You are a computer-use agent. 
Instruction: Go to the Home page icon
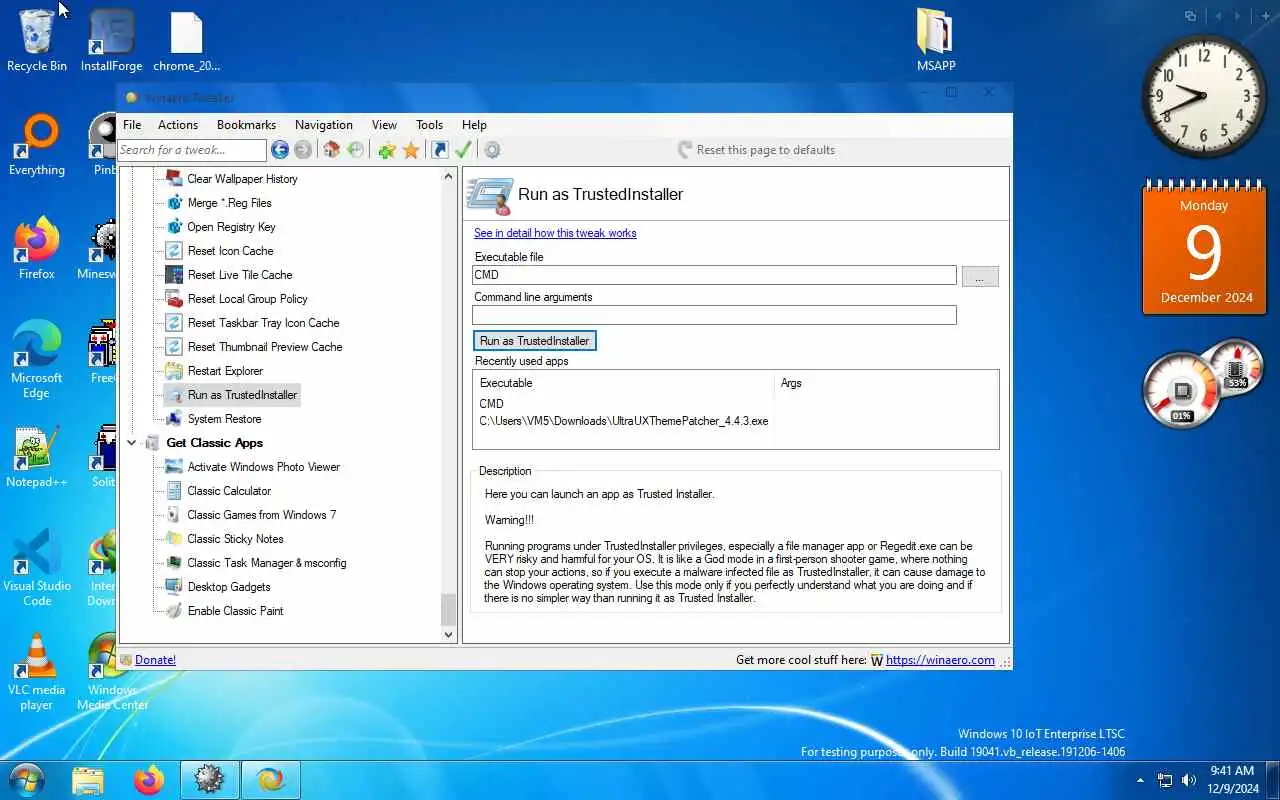coord(331,150)
